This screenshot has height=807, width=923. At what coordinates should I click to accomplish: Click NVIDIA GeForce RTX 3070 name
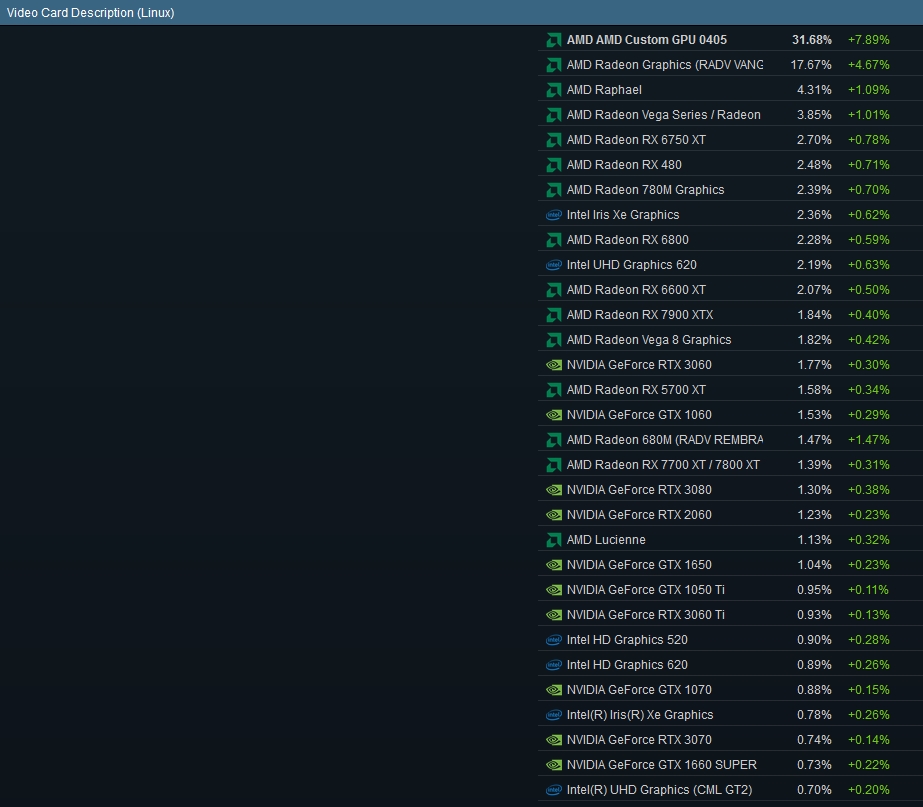point(639,740)
